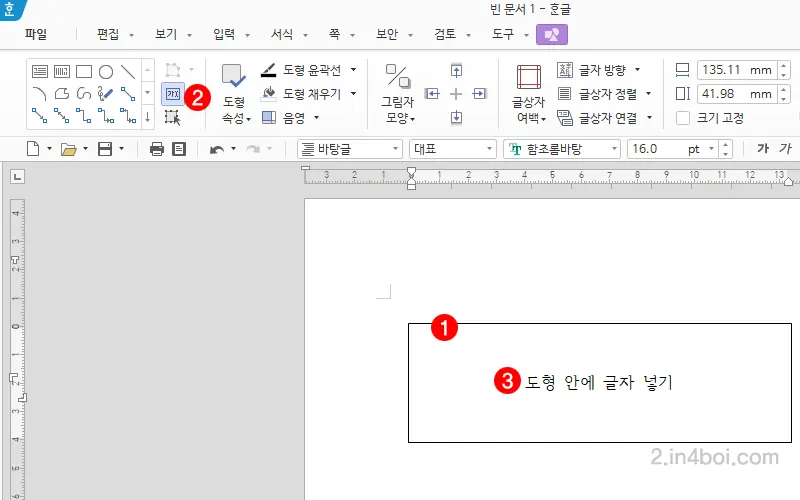This screenshot has width=800, height=500.
Task: Select the ellipse shape tool
Action: click(x=106, y=71)
